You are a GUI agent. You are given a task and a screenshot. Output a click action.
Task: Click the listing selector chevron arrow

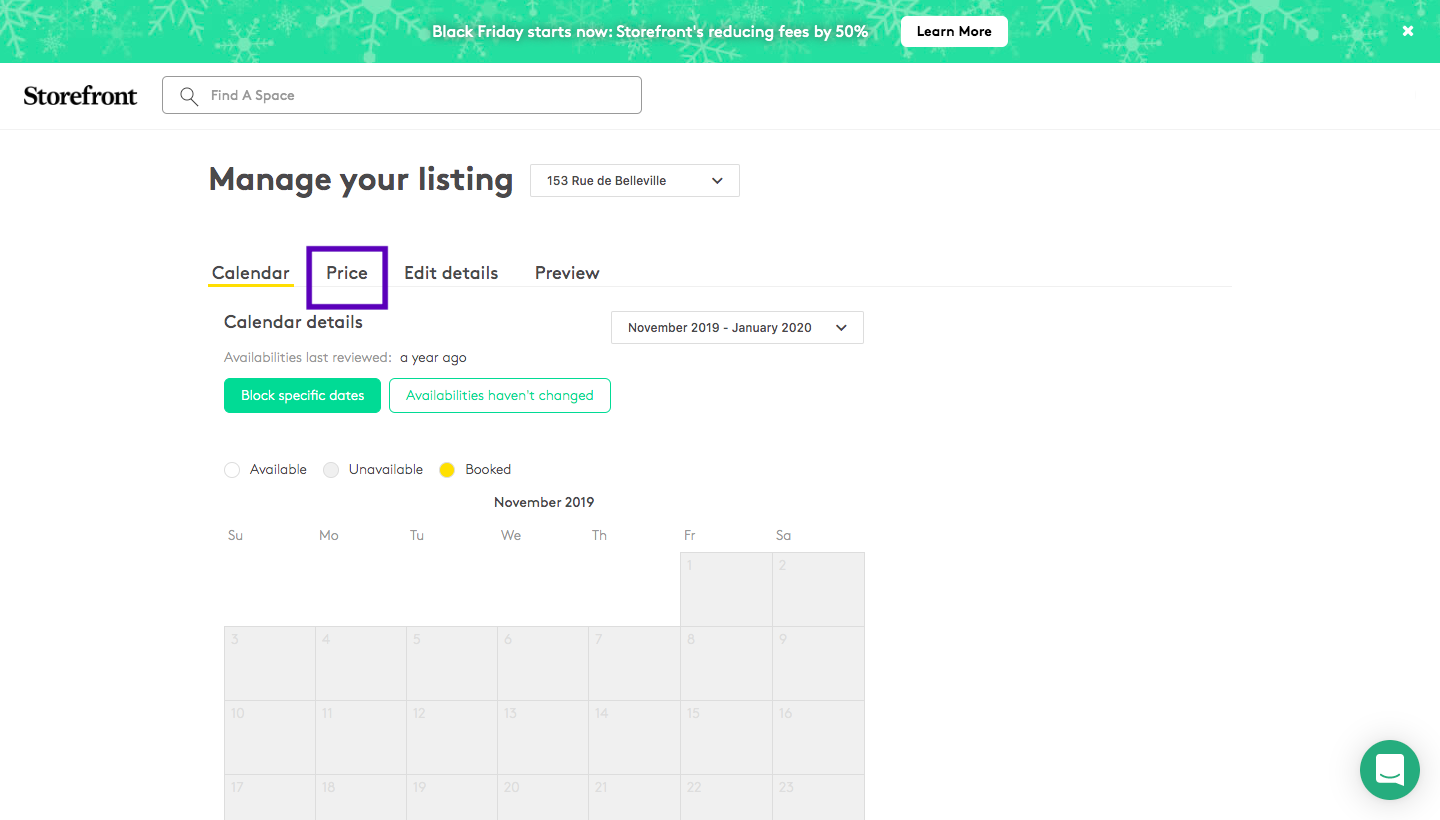click(x=717, y=181)
